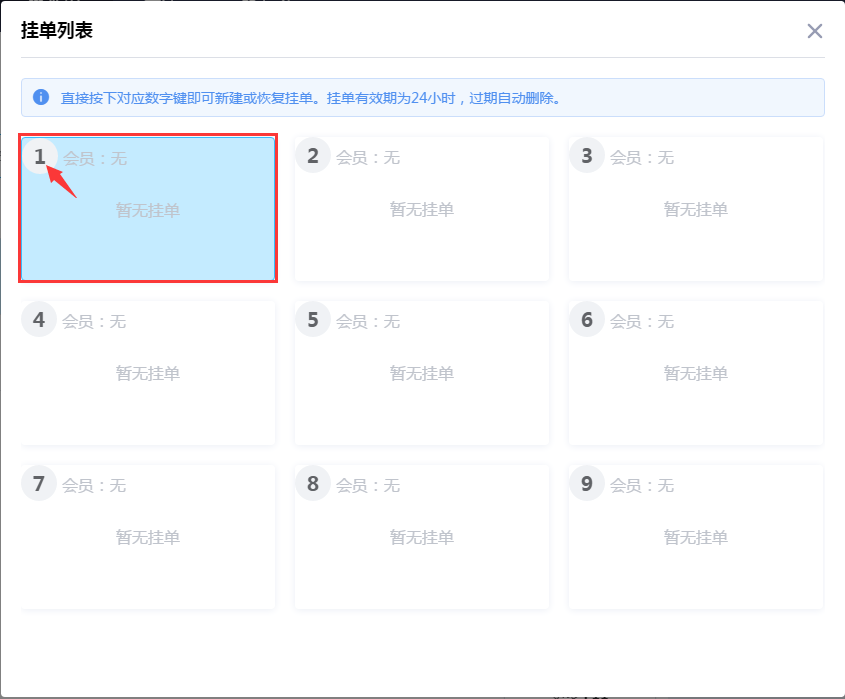The width and height of the screenshot is (845, 699).
Task: Click the number 7 badge
Action: (x=38, y=483)
